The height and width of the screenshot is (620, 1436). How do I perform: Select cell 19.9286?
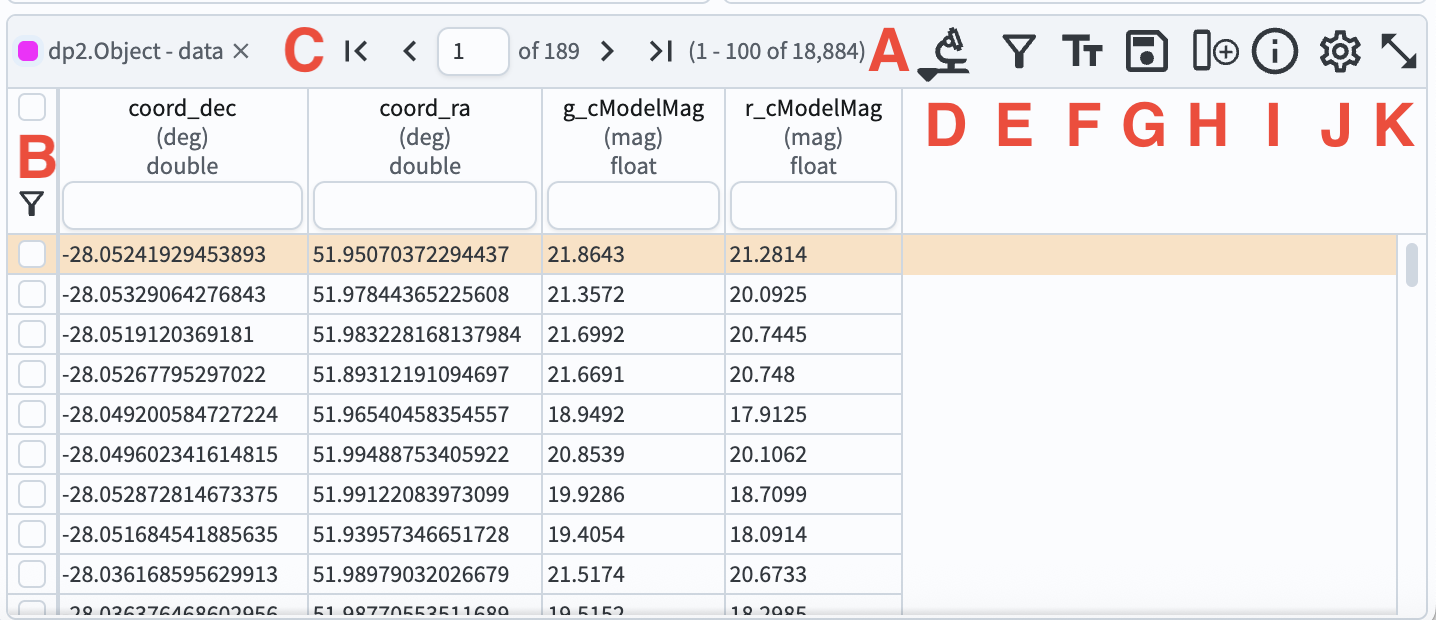point(633,495)
